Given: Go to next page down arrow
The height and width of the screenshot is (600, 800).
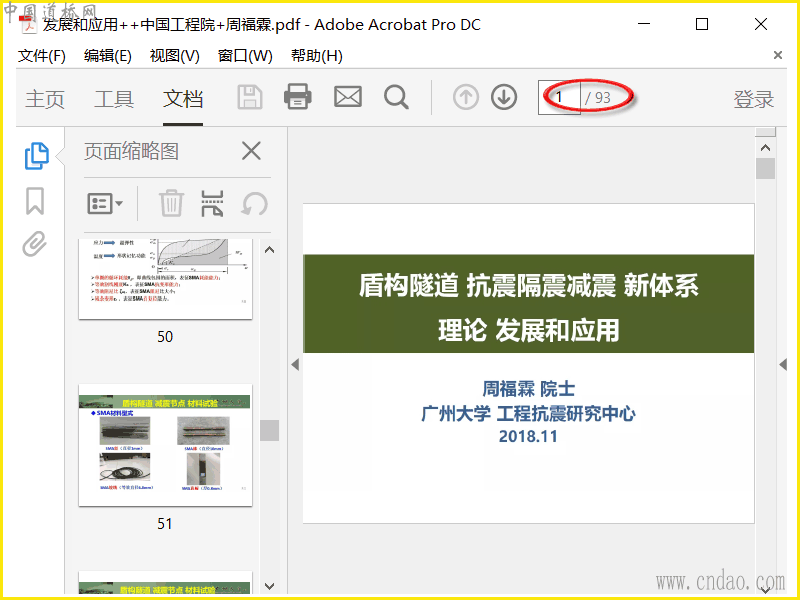Looking at the screenshot, I should pyautogui.click(x=504, y=97).
